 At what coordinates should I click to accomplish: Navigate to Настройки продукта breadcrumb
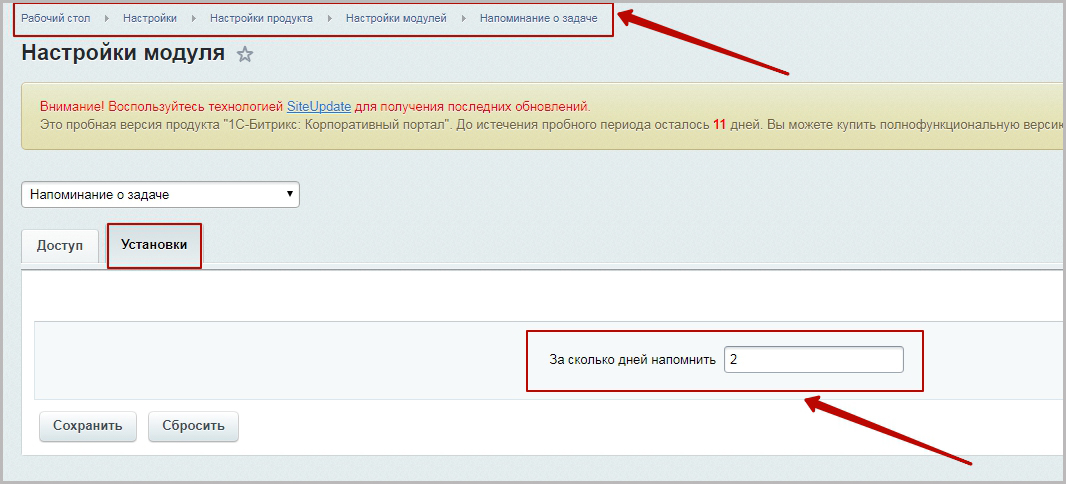click(x=261, y=18)
